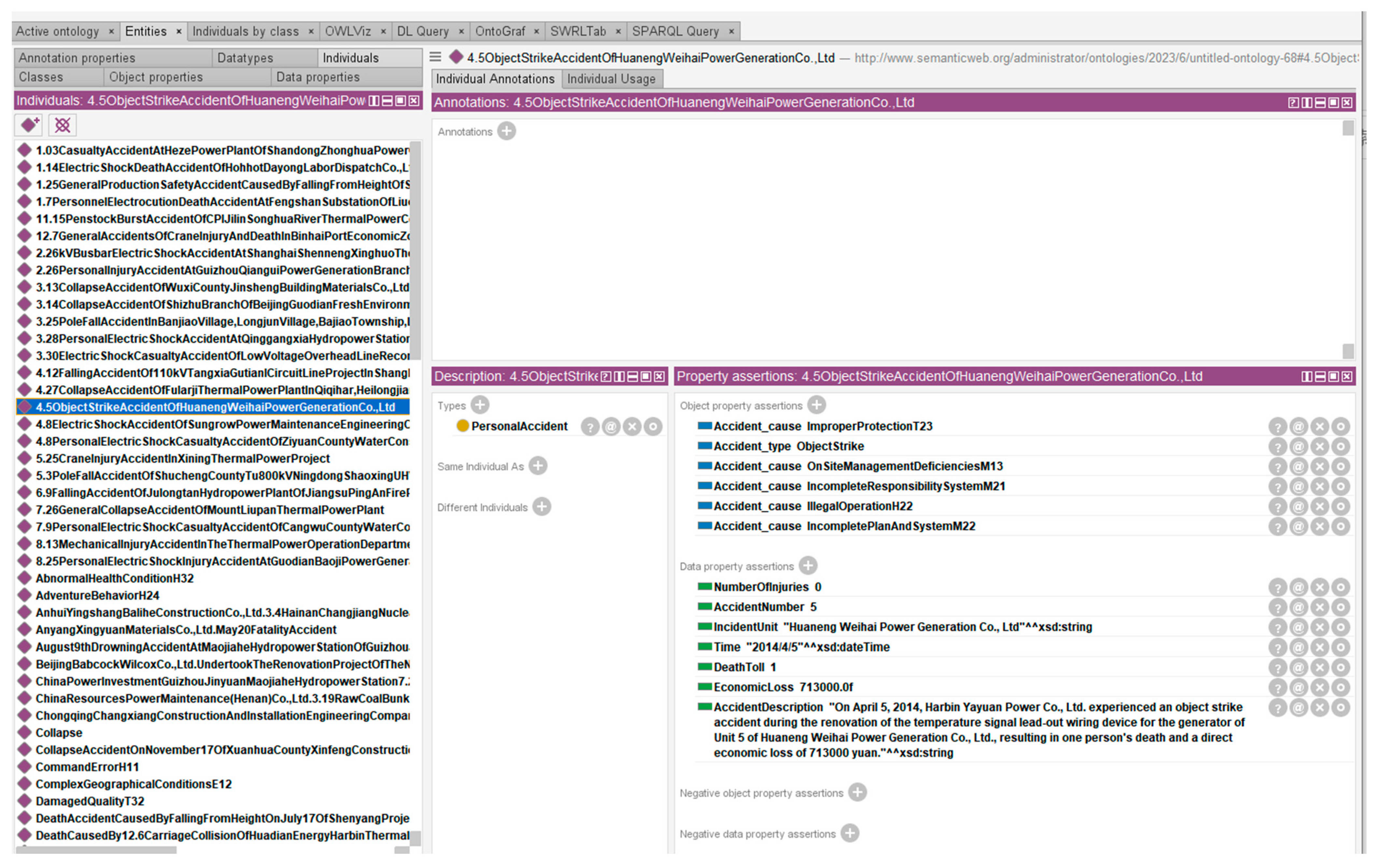The width and height of the screenshot is (1376, 868).
Task: Add a Same Individual As entry
Action: [x=538, y=466]
